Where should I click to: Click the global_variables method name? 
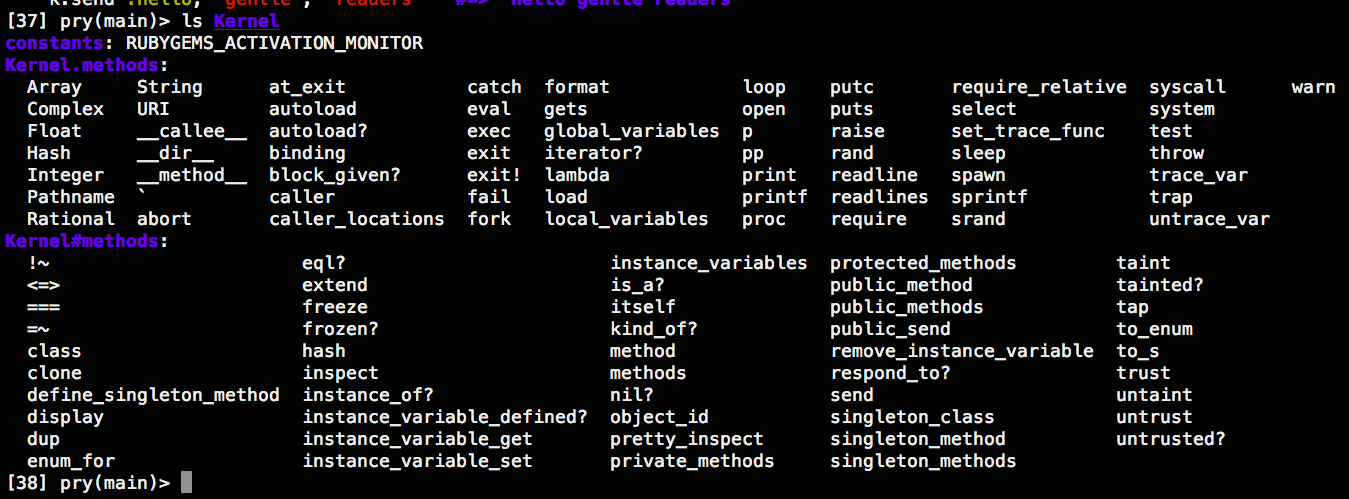[x=632, y=131]
